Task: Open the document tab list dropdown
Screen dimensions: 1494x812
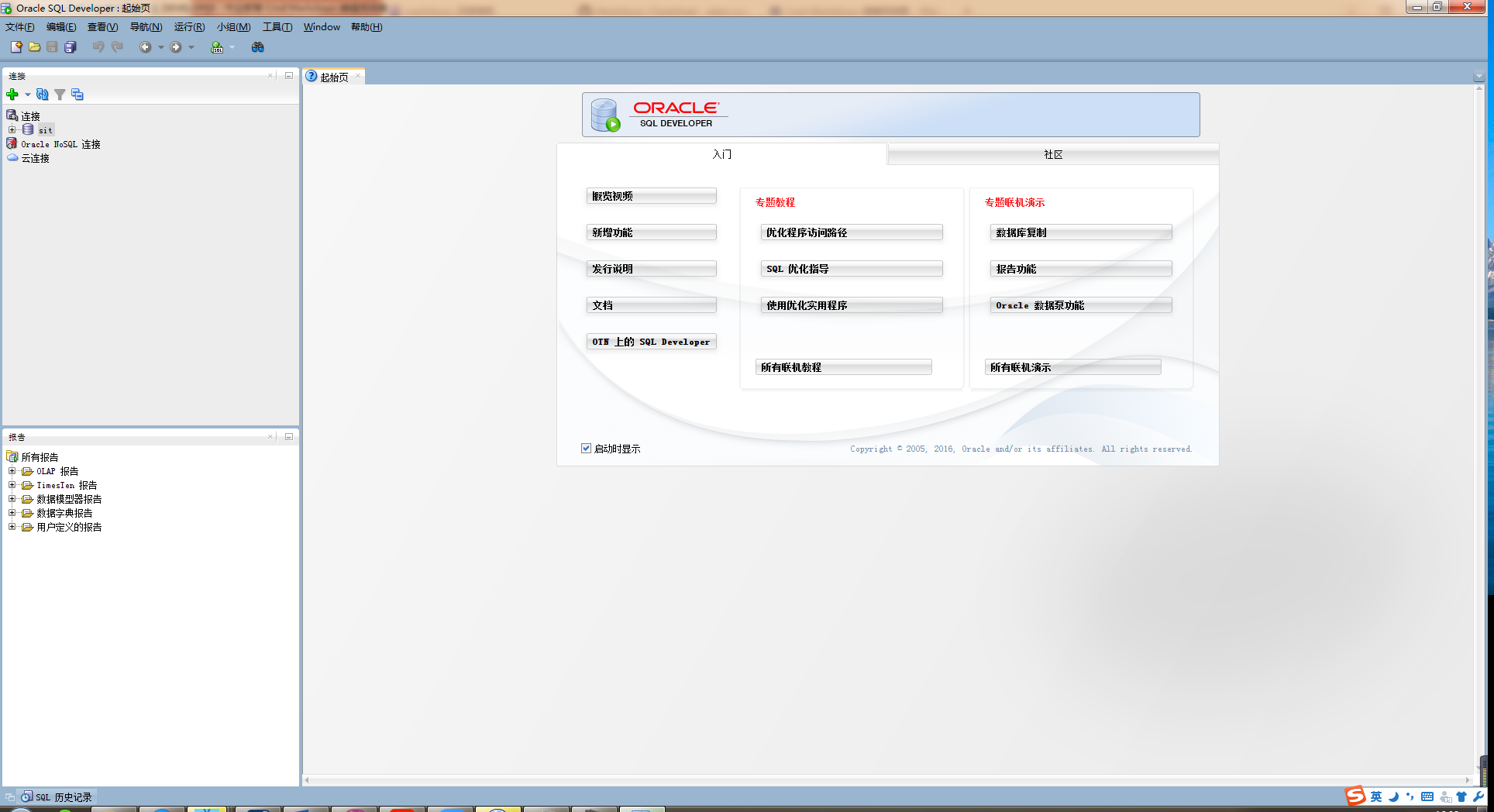Action: (x=1479, y=77)
